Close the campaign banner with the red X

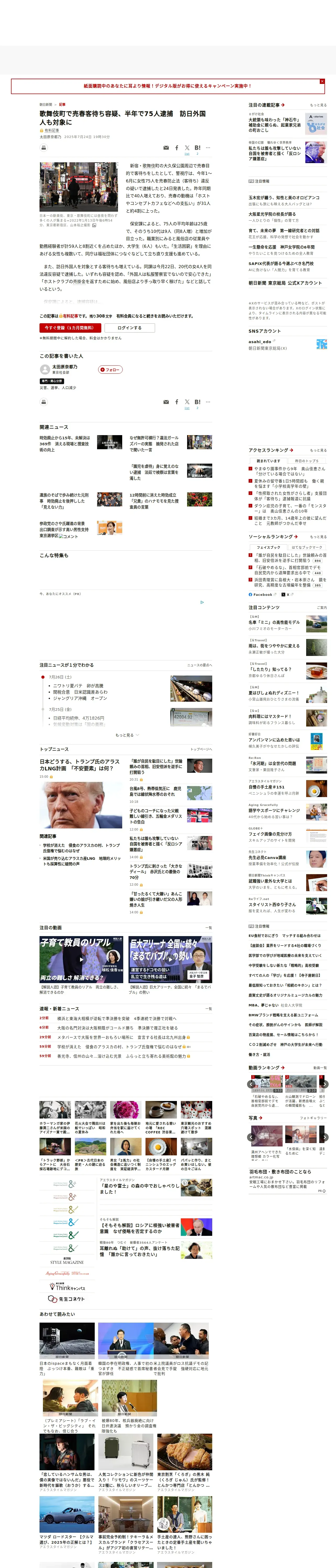click(x=322, y=81)
